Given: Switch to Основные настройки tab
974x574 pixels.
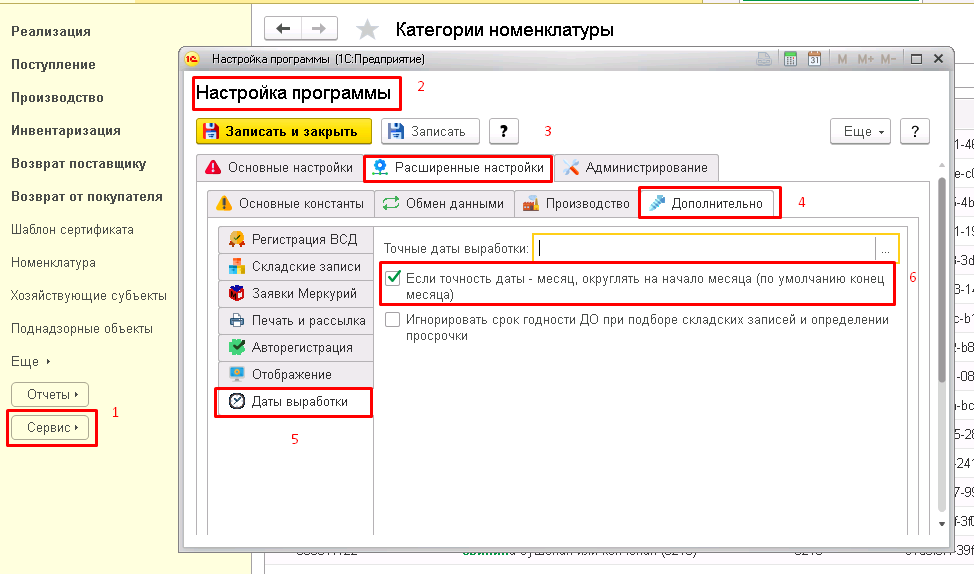Looking at the screenshot, I should coord(280,168).
